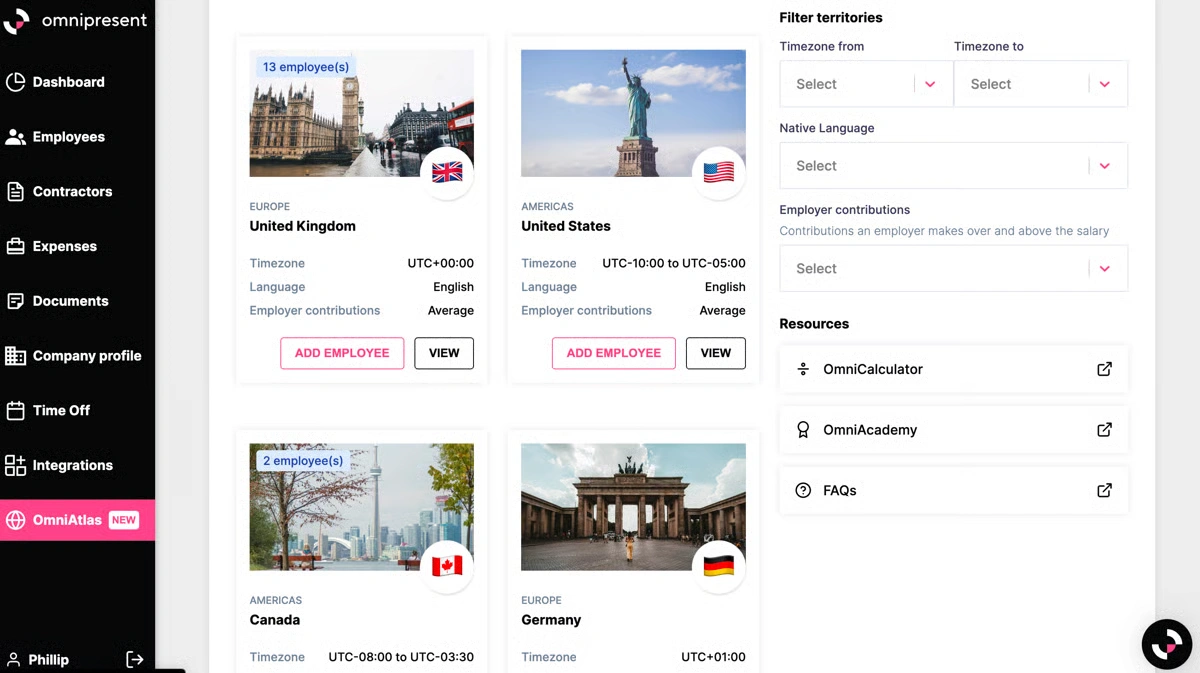Open the chat widget in bottom corner
The height and width of the screenshot is (673, 1200).
coord(1167,644)
